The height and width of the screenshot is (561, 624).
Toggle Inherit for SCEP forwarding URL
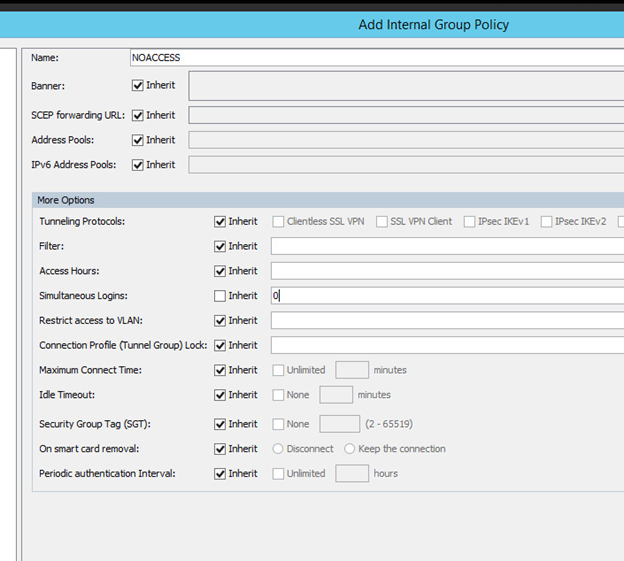138,115
